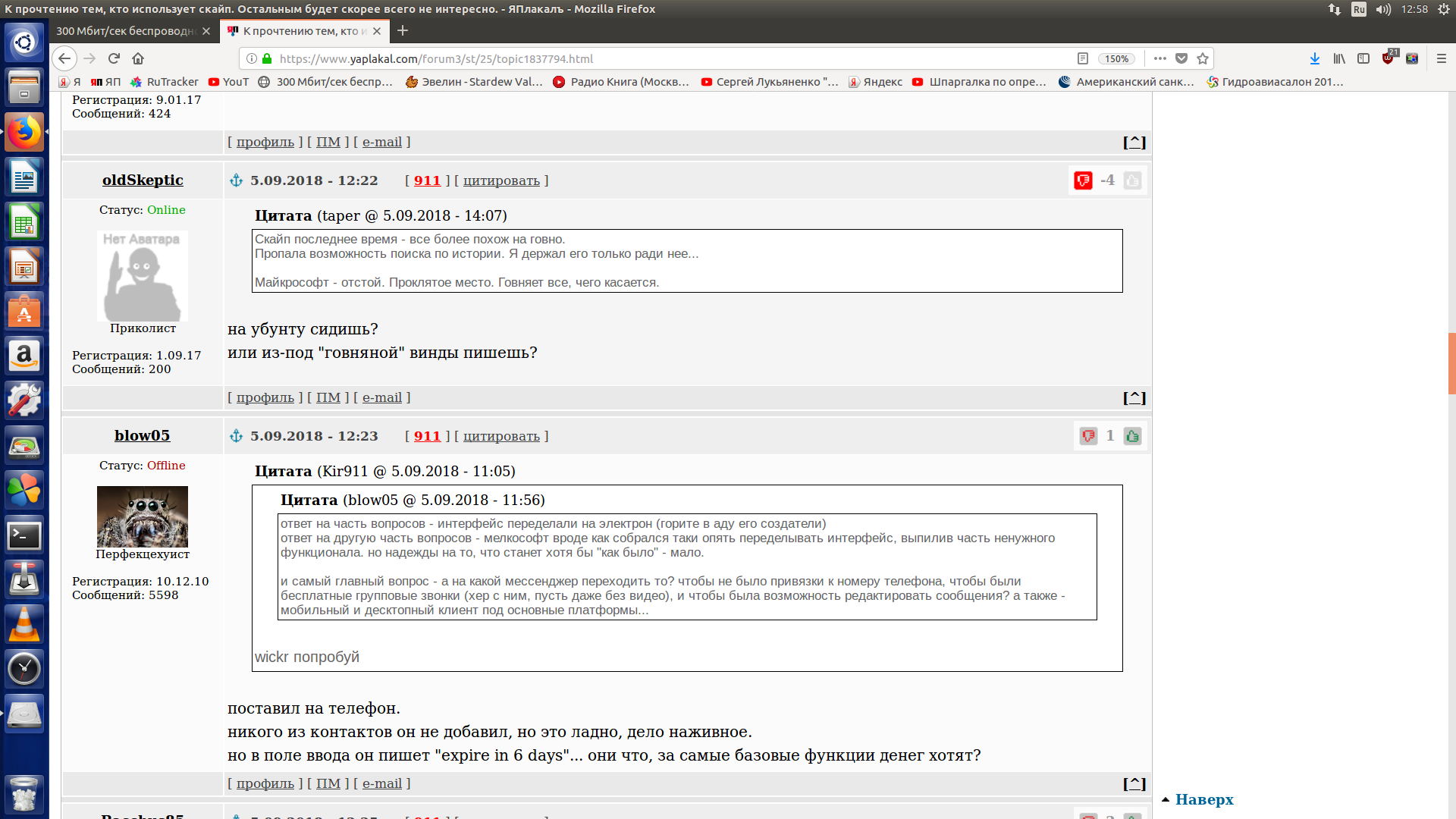Open the 'Радио Книга' bookmark

621,82
